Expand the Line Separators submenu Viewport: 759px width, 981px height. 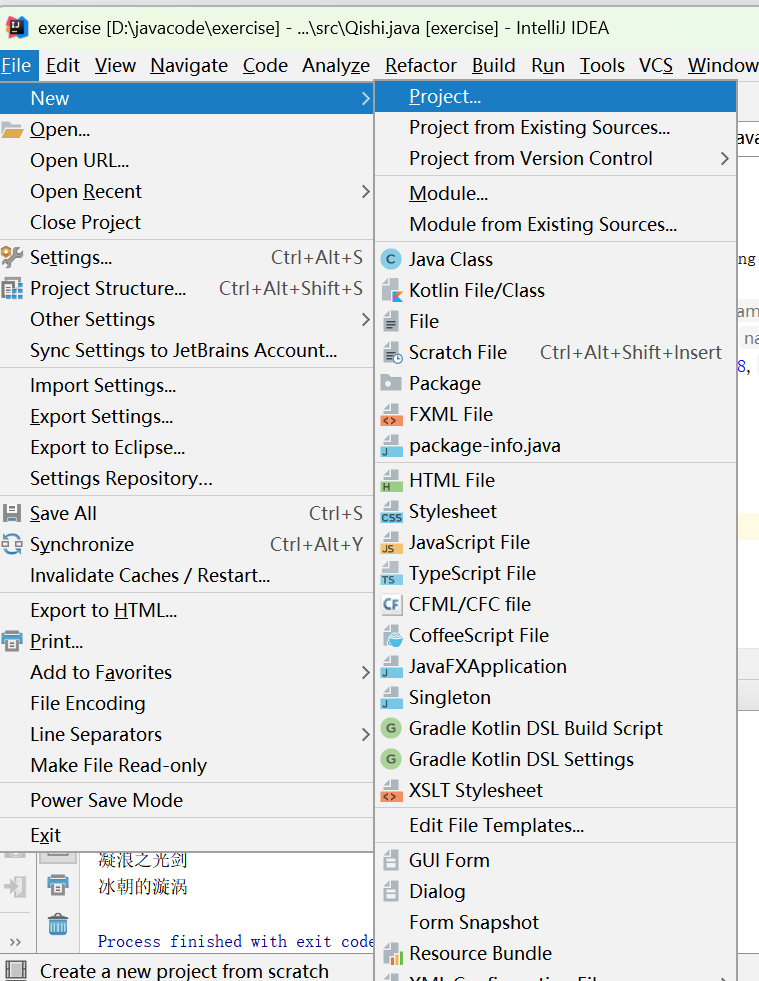[x=365, y=734]
